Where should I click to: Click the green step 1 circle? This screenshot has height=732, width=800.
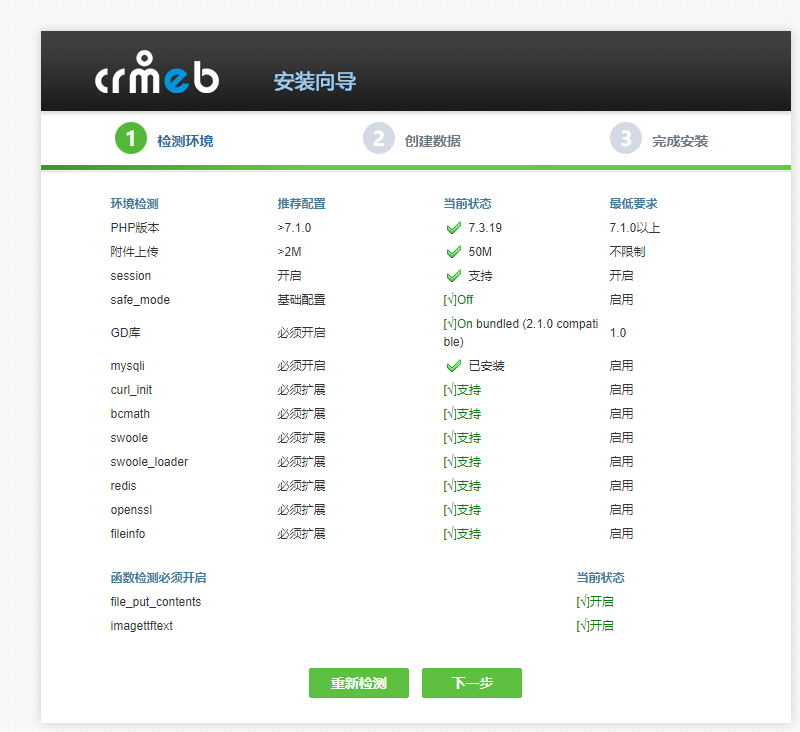coord(130,139)
